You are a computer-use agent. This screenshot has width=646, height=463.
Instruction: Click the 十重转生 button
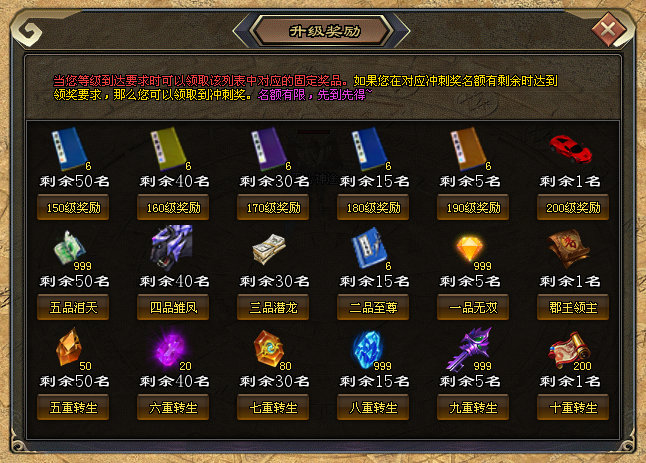(x=573, y=407)
